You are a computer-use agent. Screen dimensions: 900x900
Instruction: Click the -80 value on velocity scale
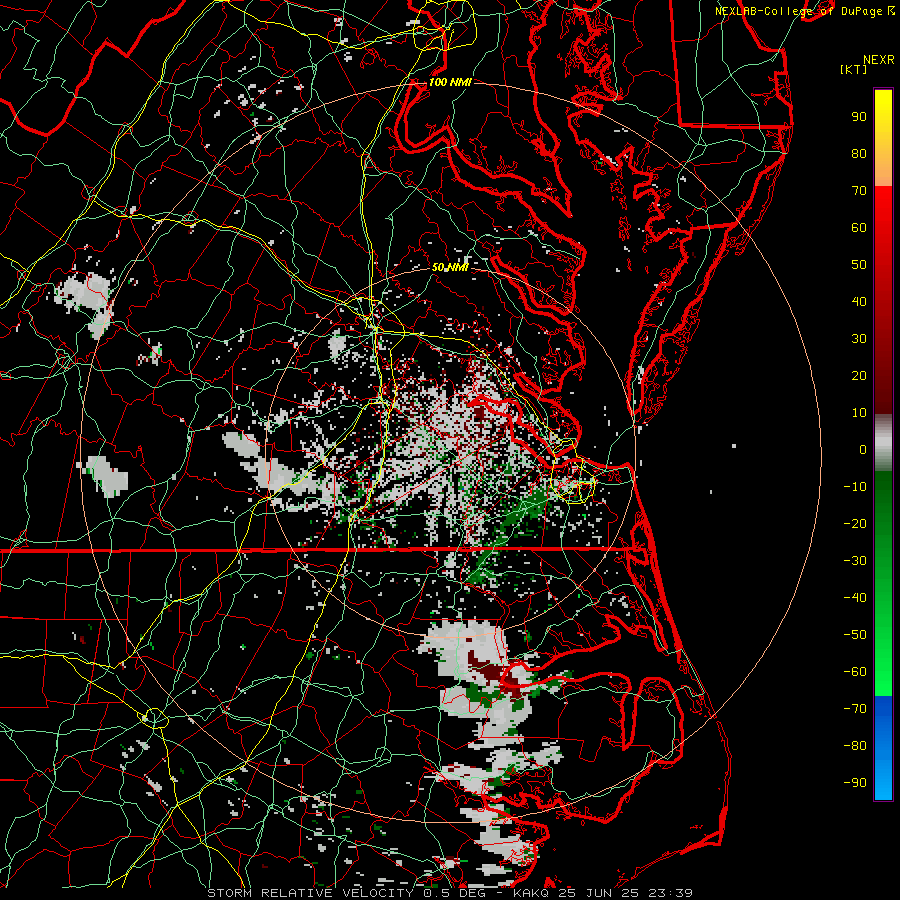click(855, 746)
